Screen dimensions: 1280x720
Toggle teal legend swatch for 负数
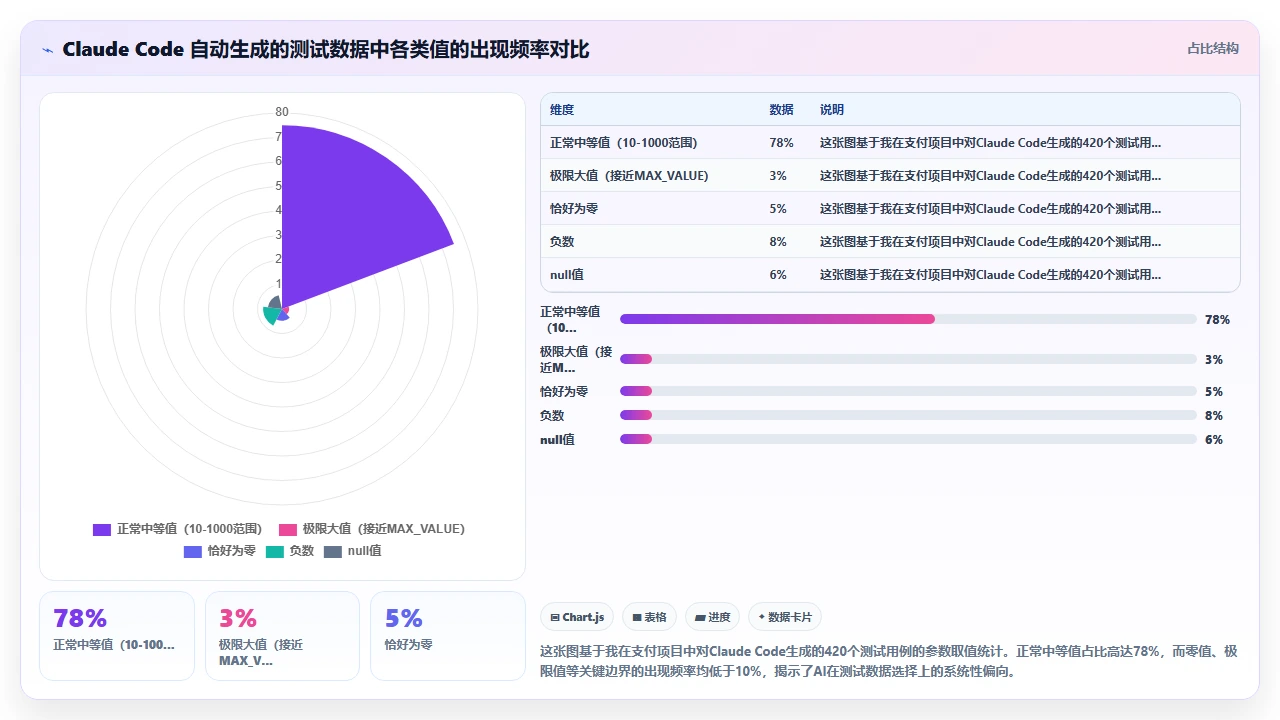(275, 551)
